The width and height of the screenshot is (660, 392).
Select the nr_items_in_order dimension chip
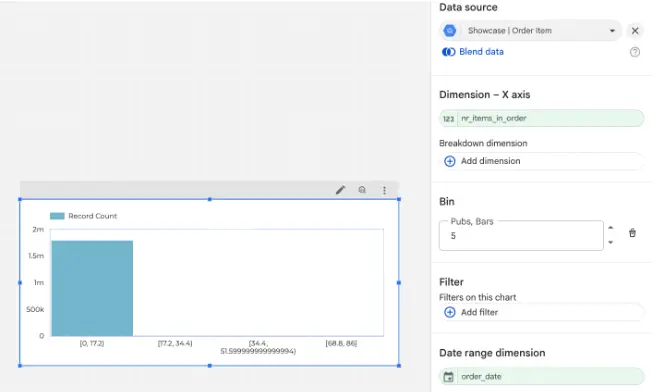[x=542, y=118]
